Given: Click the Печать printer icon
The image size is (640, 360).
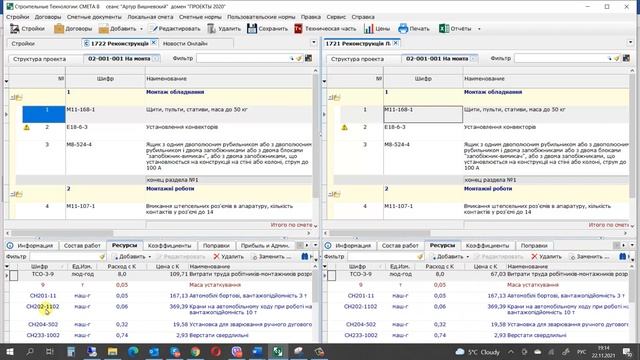Looking at the screenshot, I should coord(403,29).
